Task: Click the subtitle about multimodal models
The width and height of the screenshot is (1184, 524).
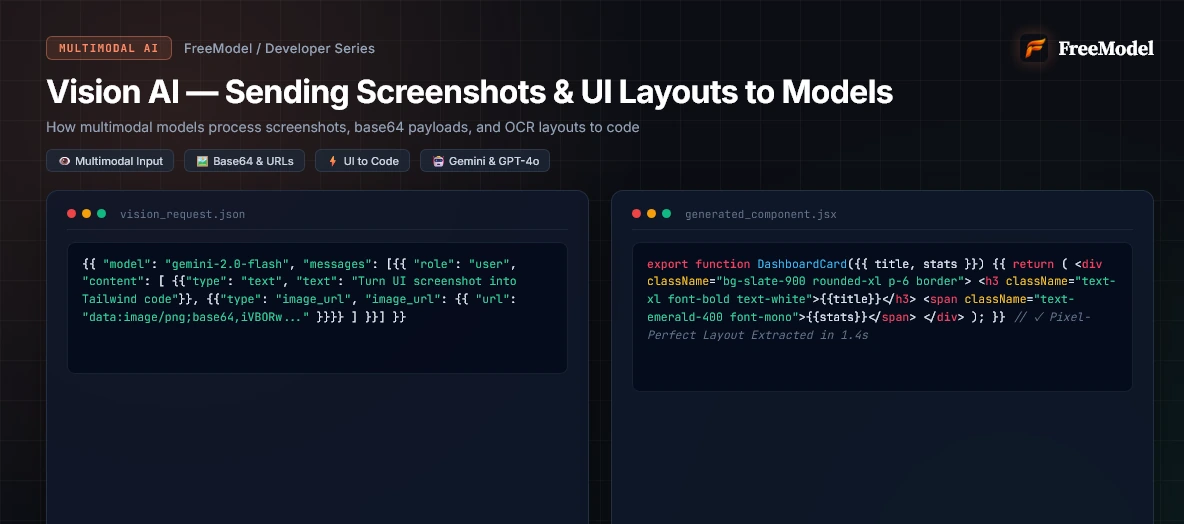Action: pyautogui.click(x=343, y=127)
